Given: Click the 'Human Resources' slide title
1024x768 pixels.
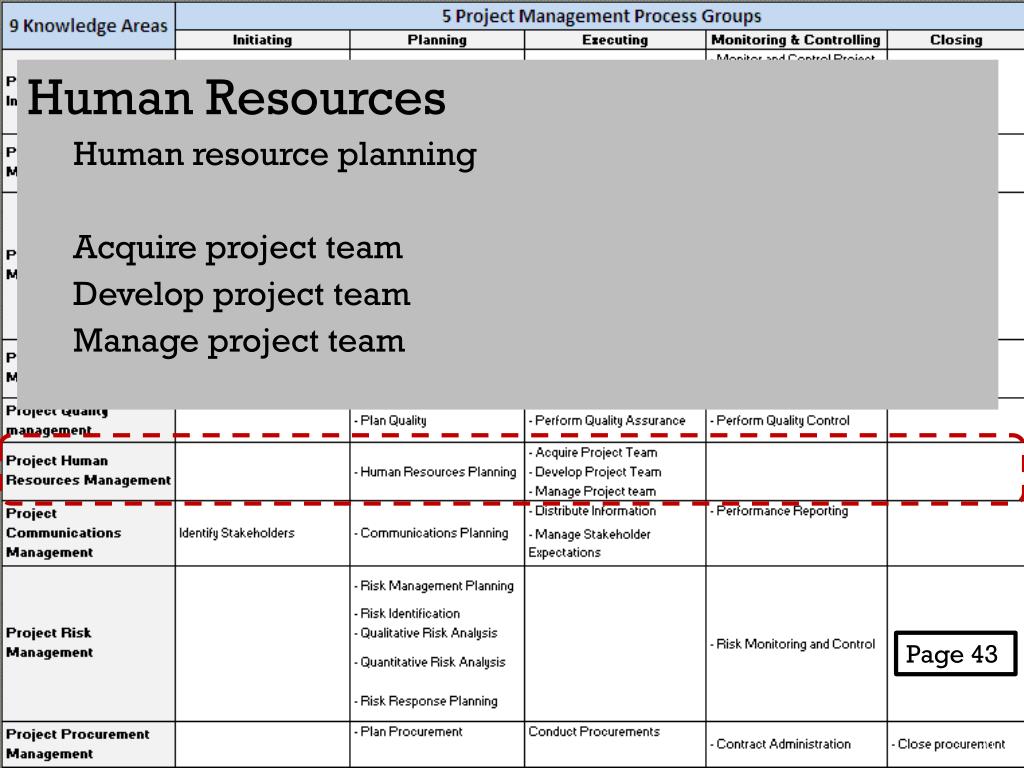Looking at the screenshot, I should pyautogui.click(x=236, y=98).
